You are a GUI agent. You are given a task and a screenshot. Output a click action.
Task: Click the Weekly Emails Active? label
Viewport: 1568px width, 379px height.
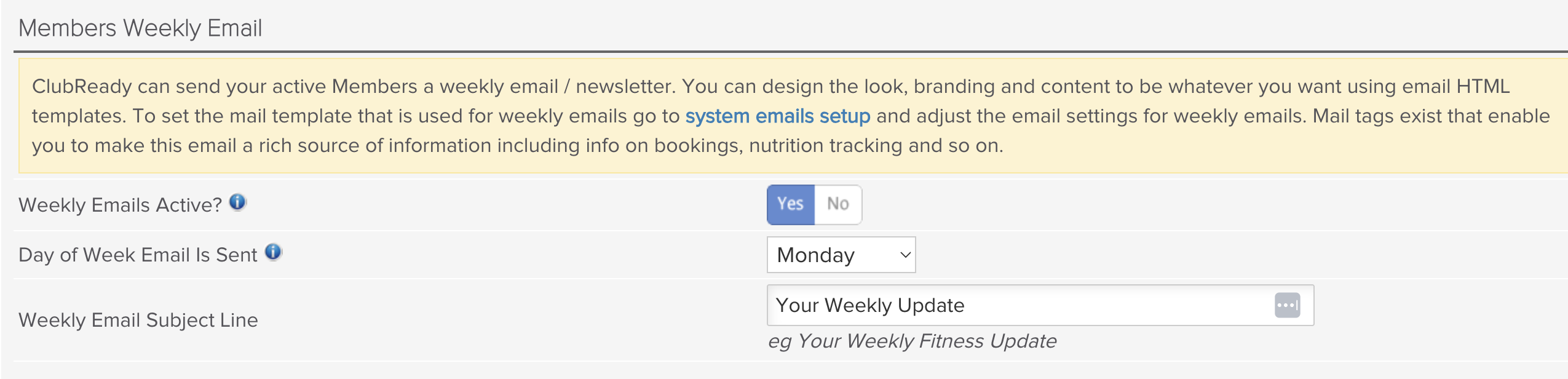pos(120,205)
